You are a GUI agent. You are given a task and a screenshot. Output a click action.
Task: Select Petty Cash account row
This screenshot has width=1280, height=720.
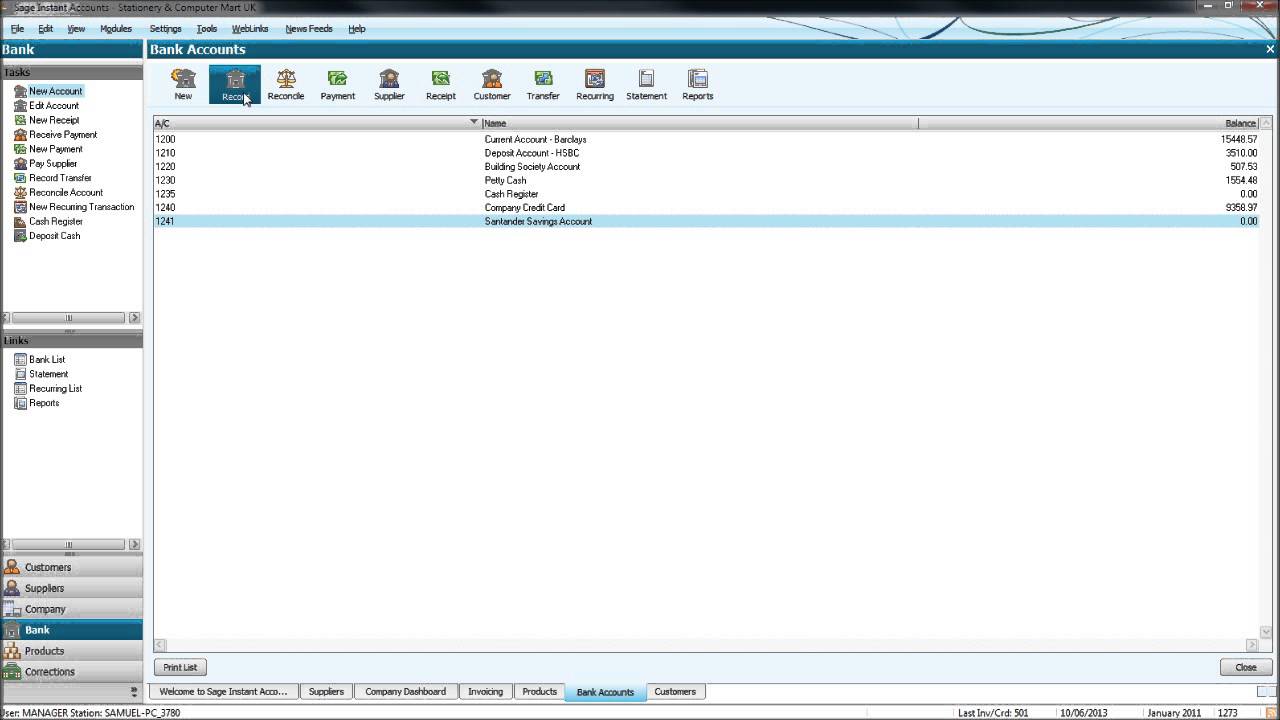705,181
